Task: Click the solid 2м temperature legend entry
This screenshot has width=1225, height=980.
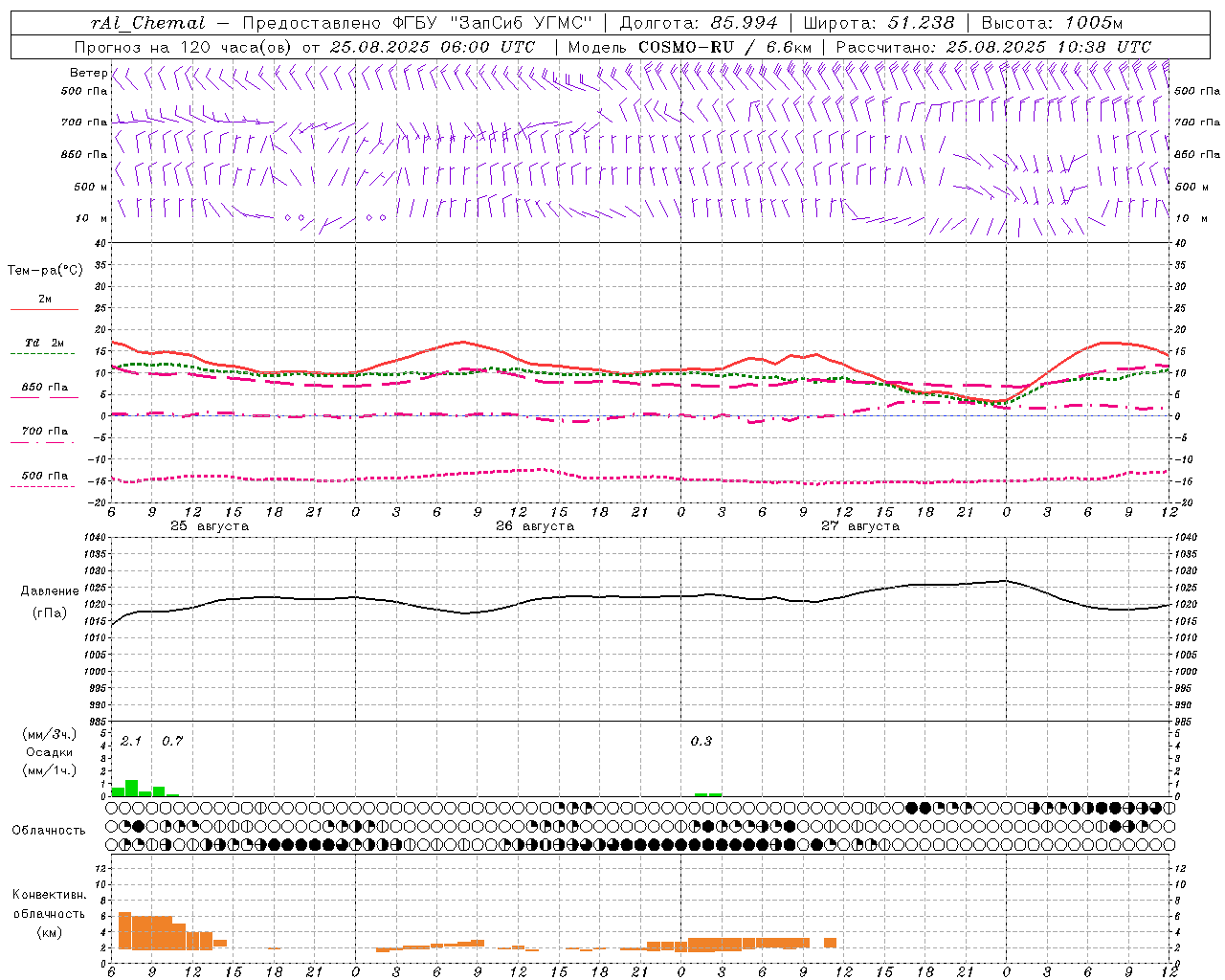Action: pos(45,302)
